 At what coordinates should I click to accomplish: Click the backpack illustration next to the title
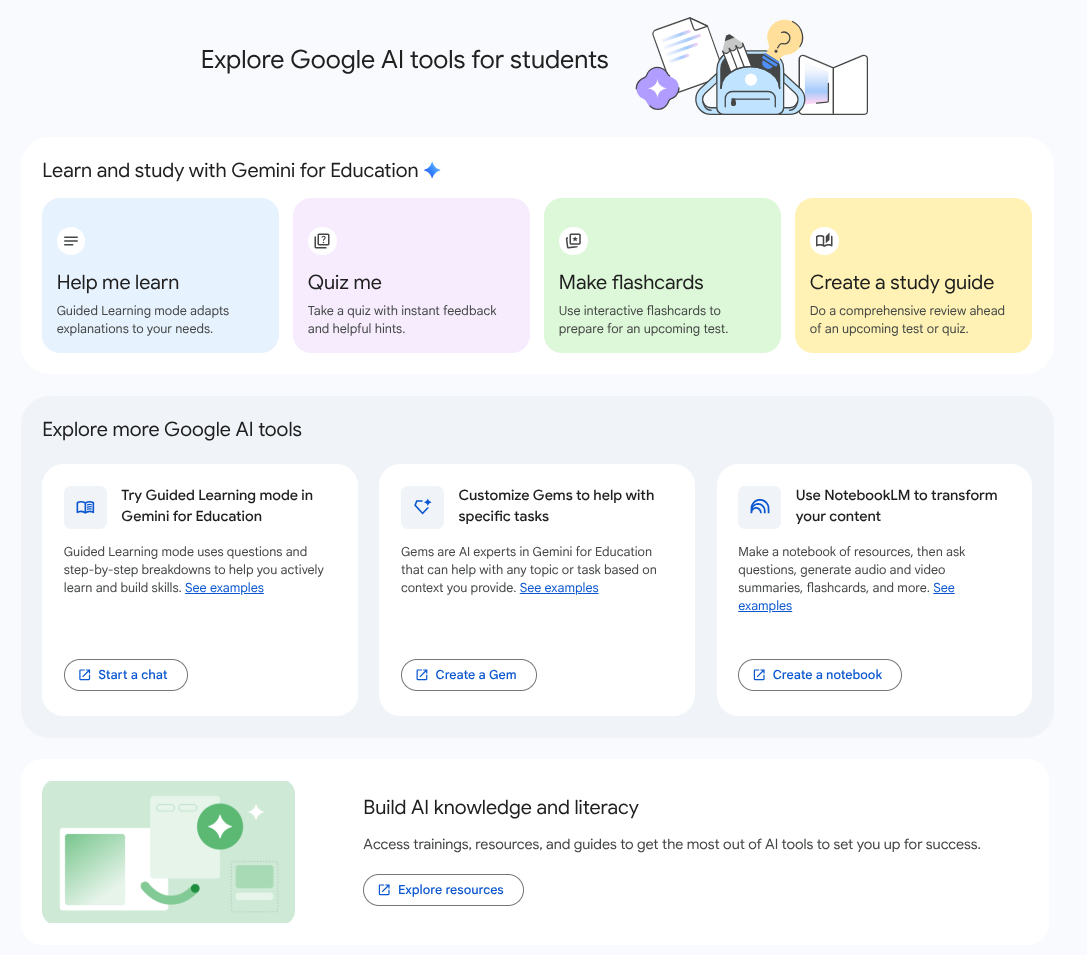[x=751, y=65]
